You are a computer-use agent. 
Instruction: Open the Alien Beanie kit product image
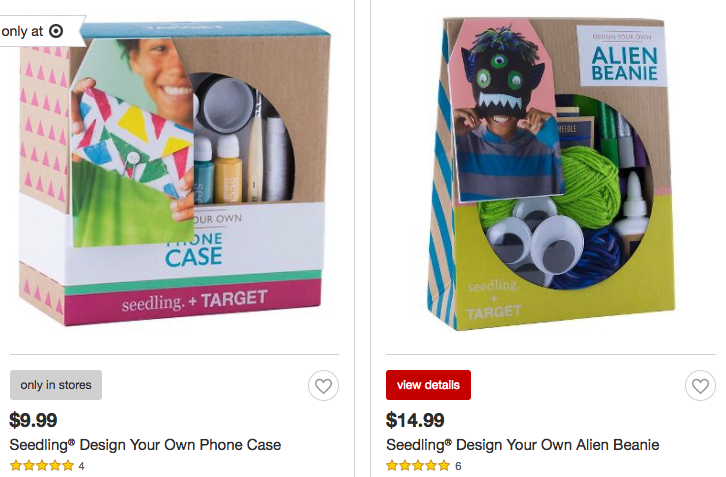551,174
